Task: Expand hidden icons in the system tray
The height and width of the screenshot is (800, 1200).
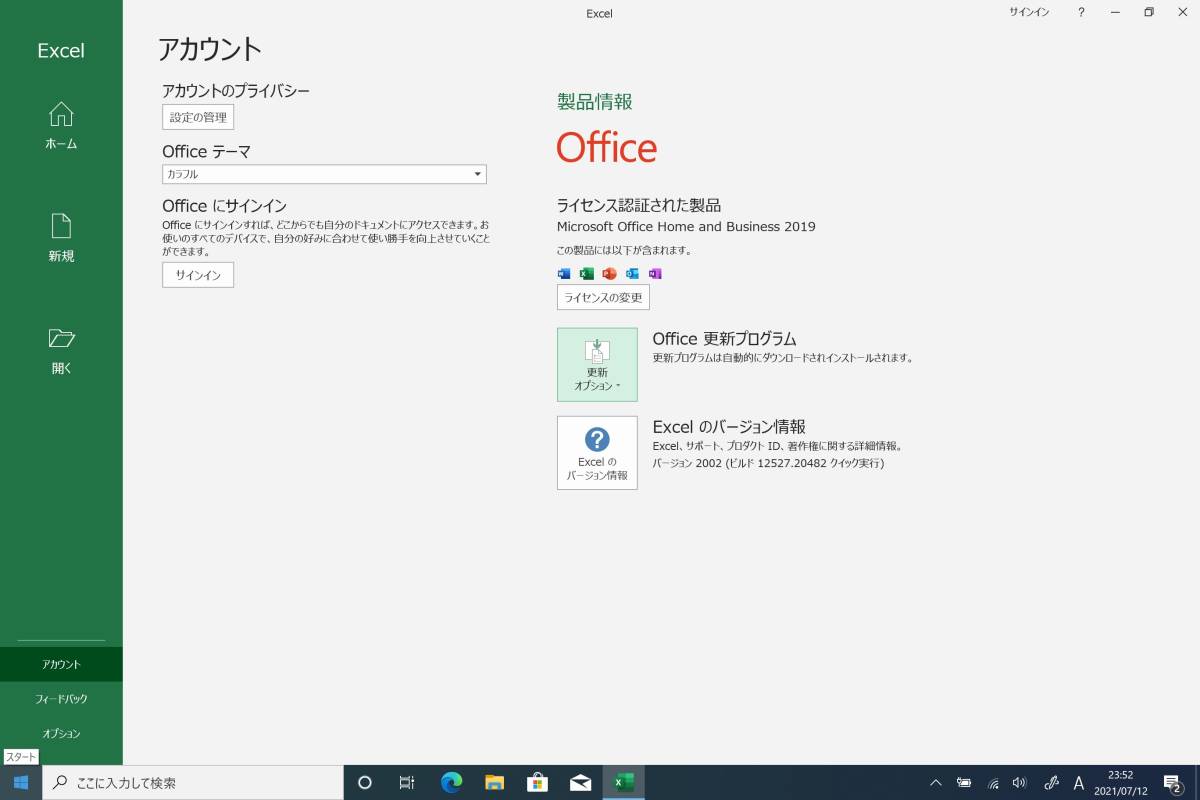Action: 935,783
